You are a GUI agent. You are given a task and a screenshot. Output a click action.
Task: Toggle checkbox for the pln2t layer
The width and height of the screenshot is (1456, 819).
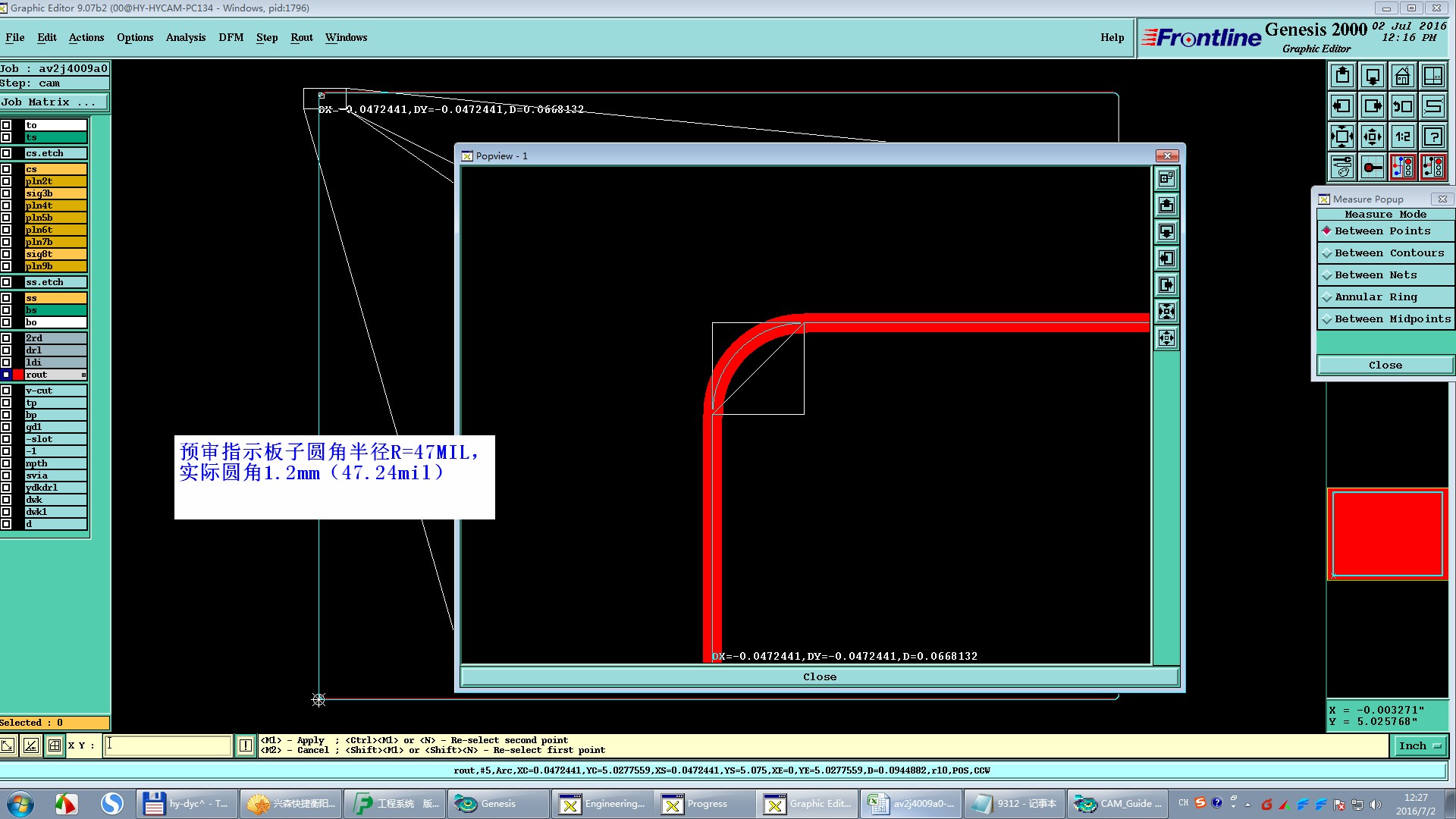click(x=6, y=181)
